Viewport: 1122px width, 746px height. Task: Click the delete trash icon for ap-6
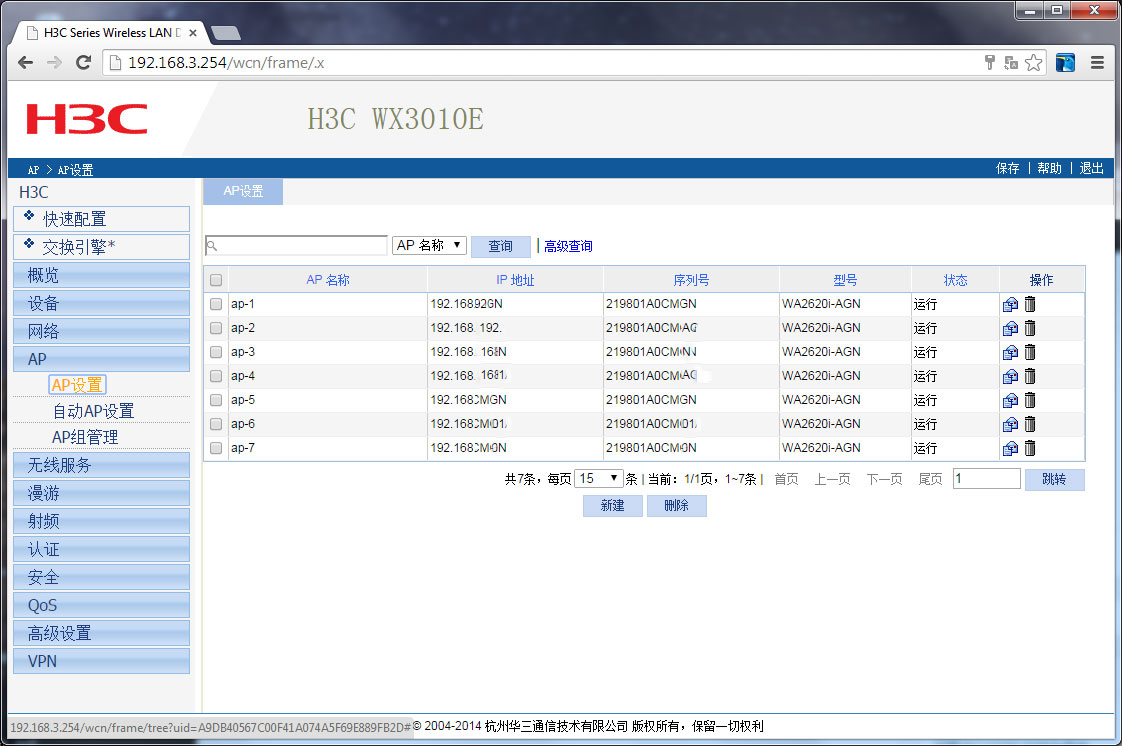point(1030,423)
